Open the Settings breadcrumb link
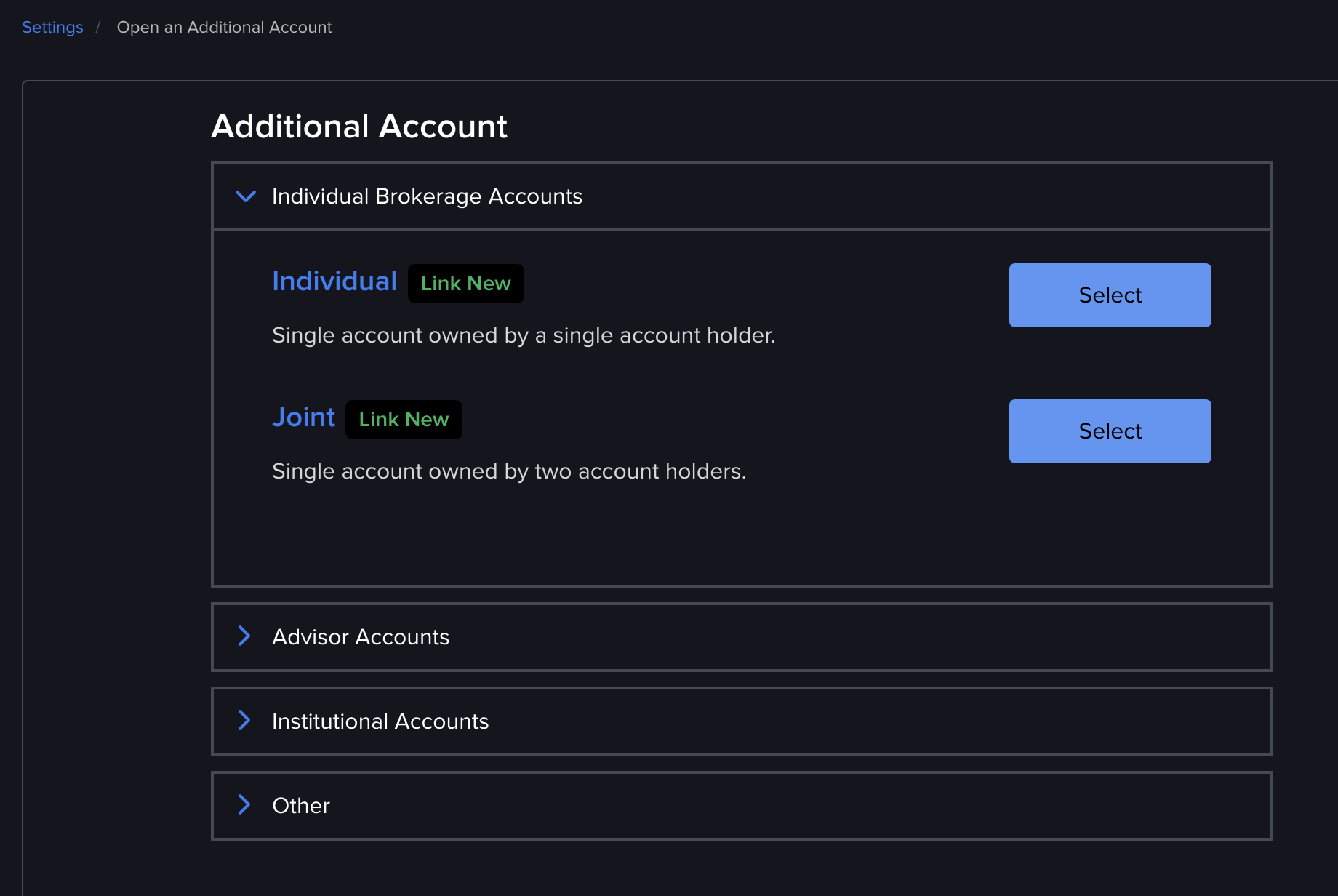This screenshot has width=1338, height=896. pos(52,27)
